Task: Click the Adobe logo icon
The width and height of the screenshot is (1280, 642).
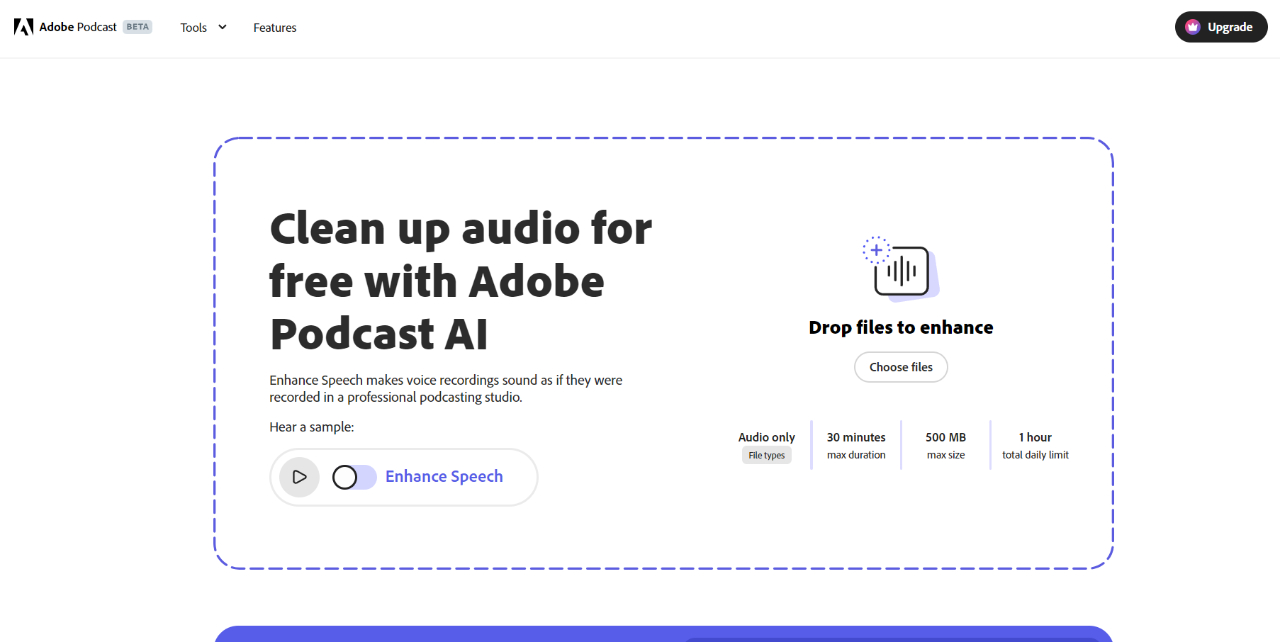Action: (24, 27)
